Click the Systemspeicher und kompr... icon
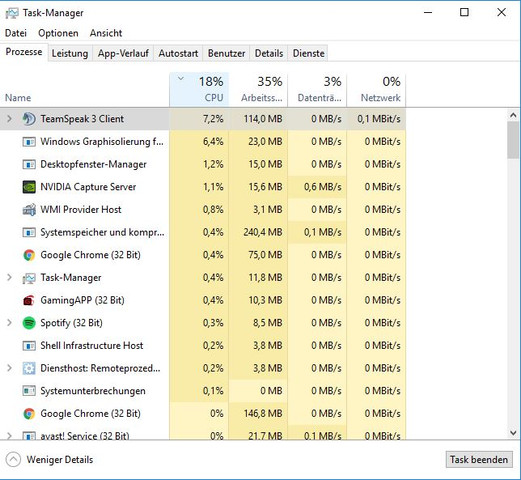 click(29, 232)
